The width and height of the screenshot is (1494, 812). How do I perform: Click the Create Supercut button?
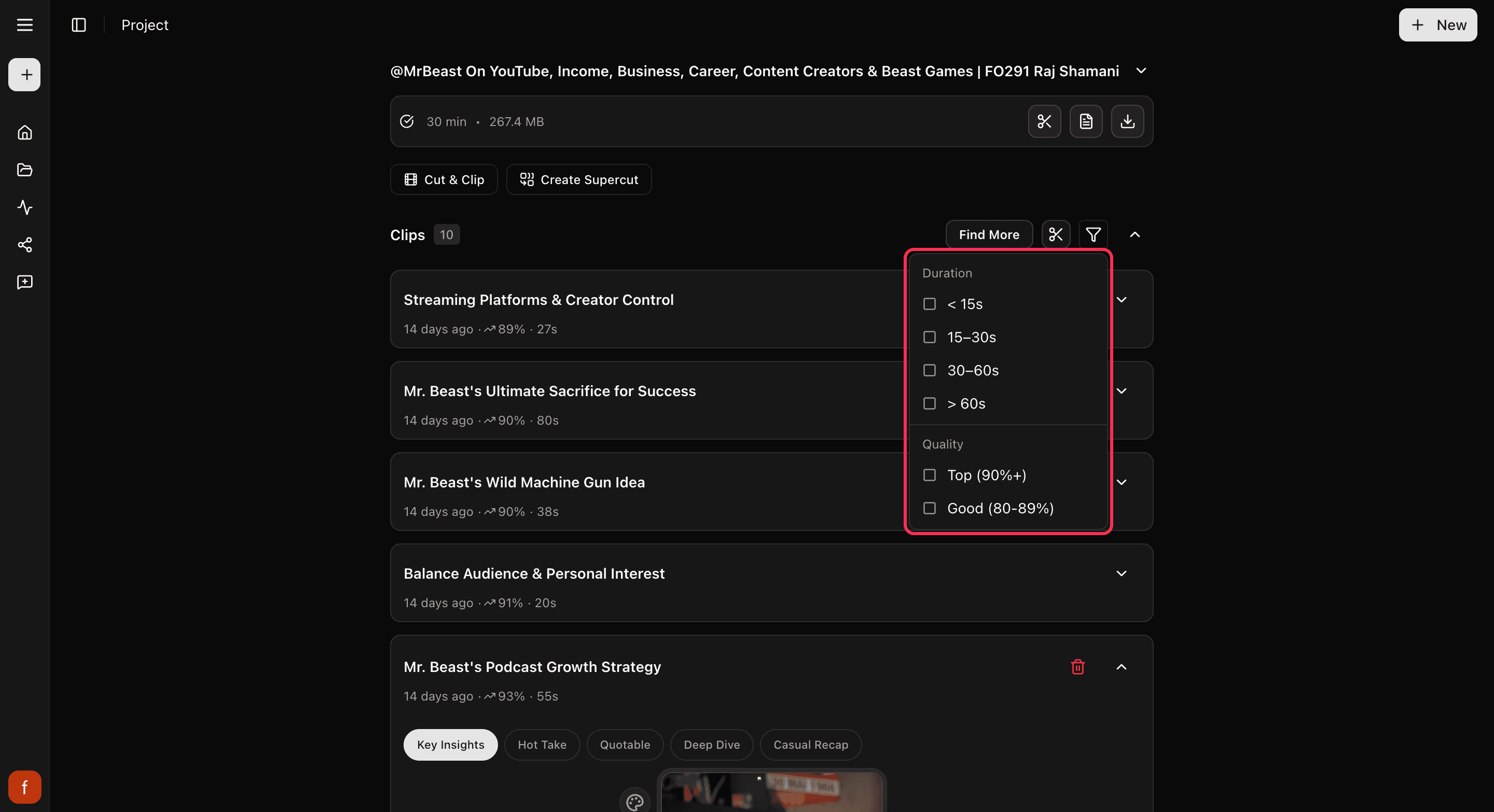tap(579, 180)
